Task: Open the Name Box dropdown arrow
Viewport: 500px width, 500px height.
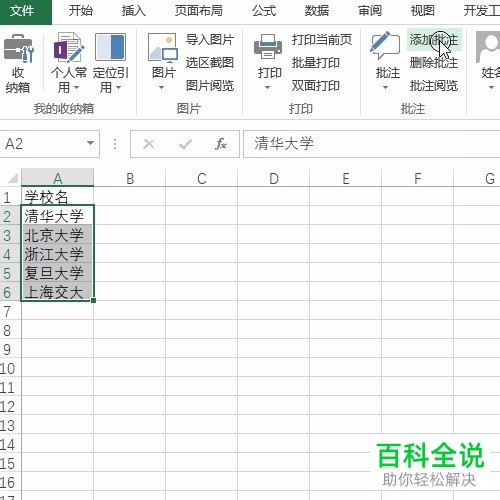Action: pos(90,143)
